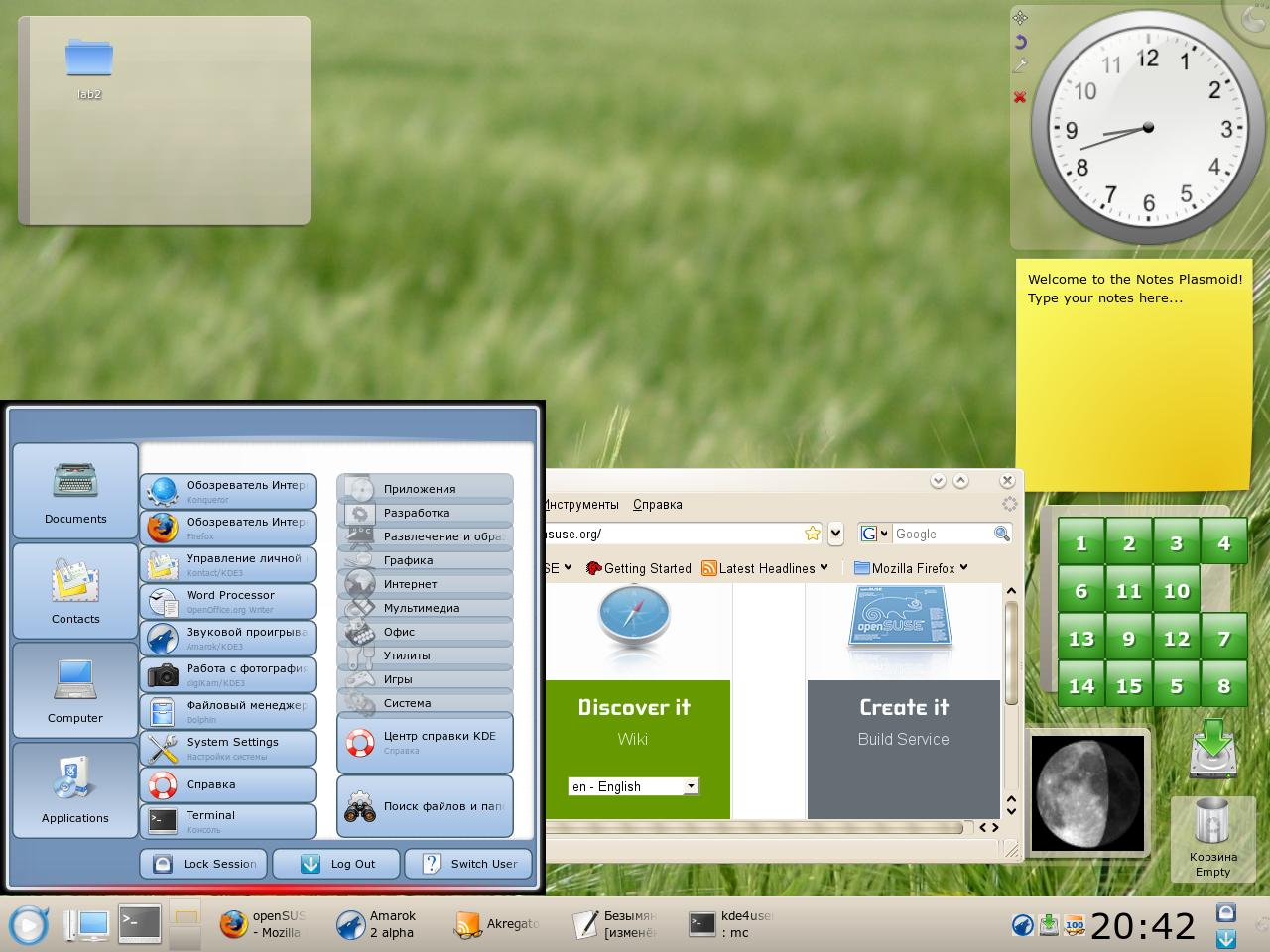Viewport: 1270px width, 952px height.
Task: Open the Графика category
Action: point(425,560)
